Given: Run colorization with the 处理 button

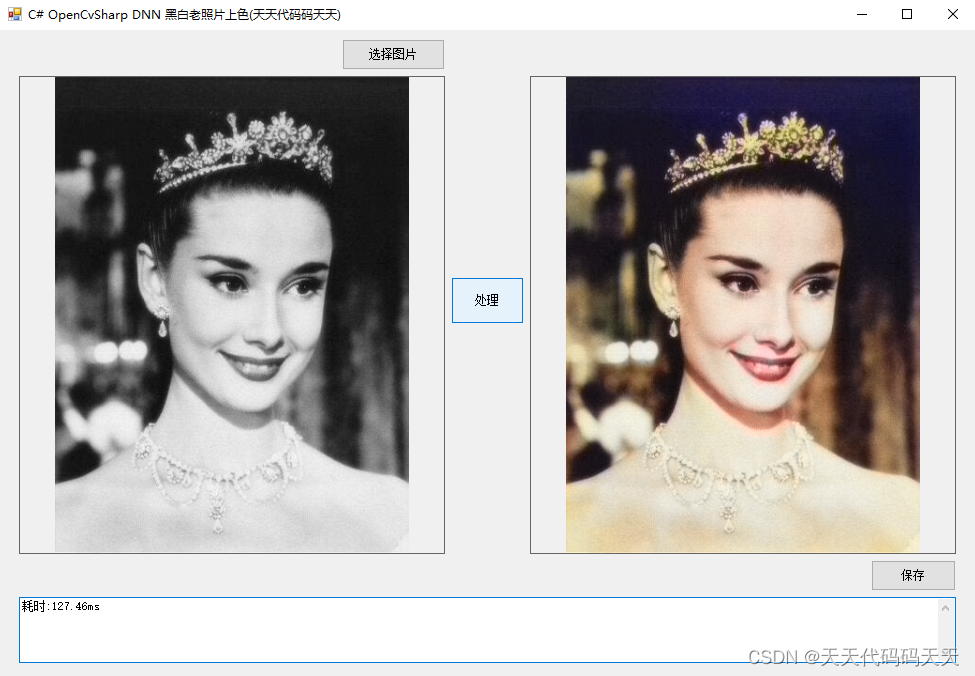Looking at the screenshot, I should click(x=487, y=300).
